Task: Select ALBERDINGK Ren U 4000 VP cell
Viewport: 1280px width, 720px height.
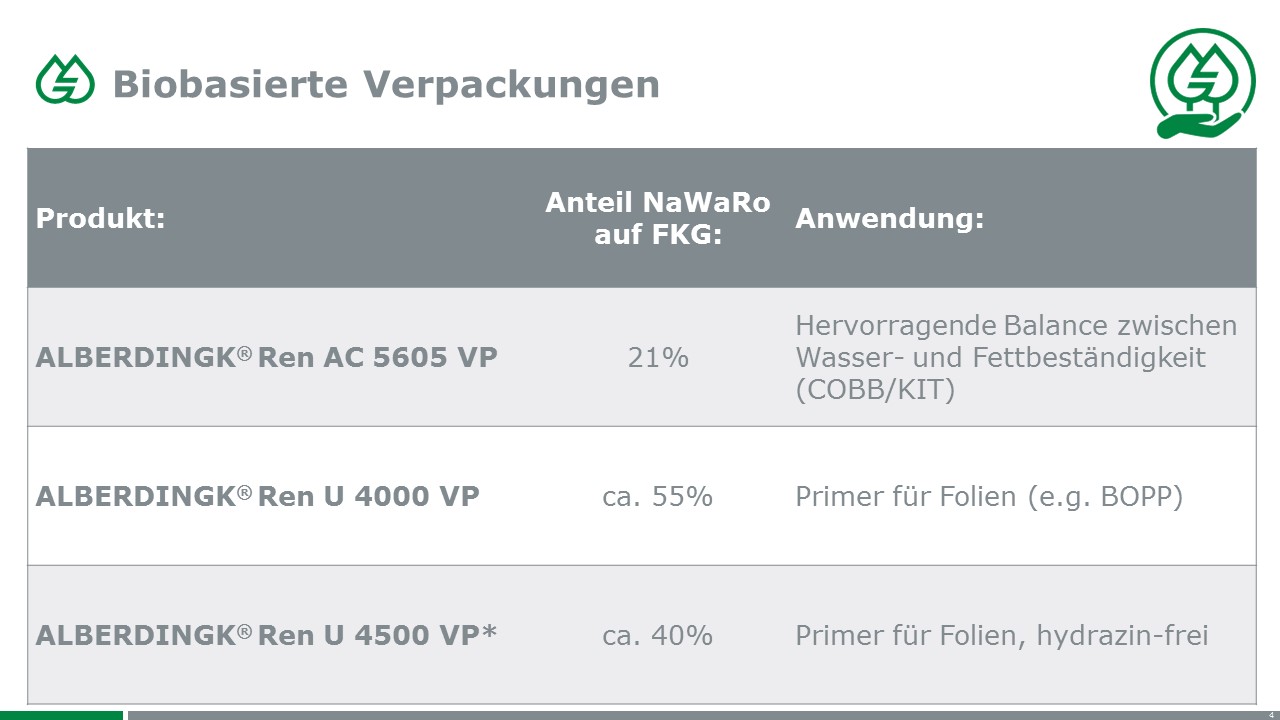Action: (257, 496)
